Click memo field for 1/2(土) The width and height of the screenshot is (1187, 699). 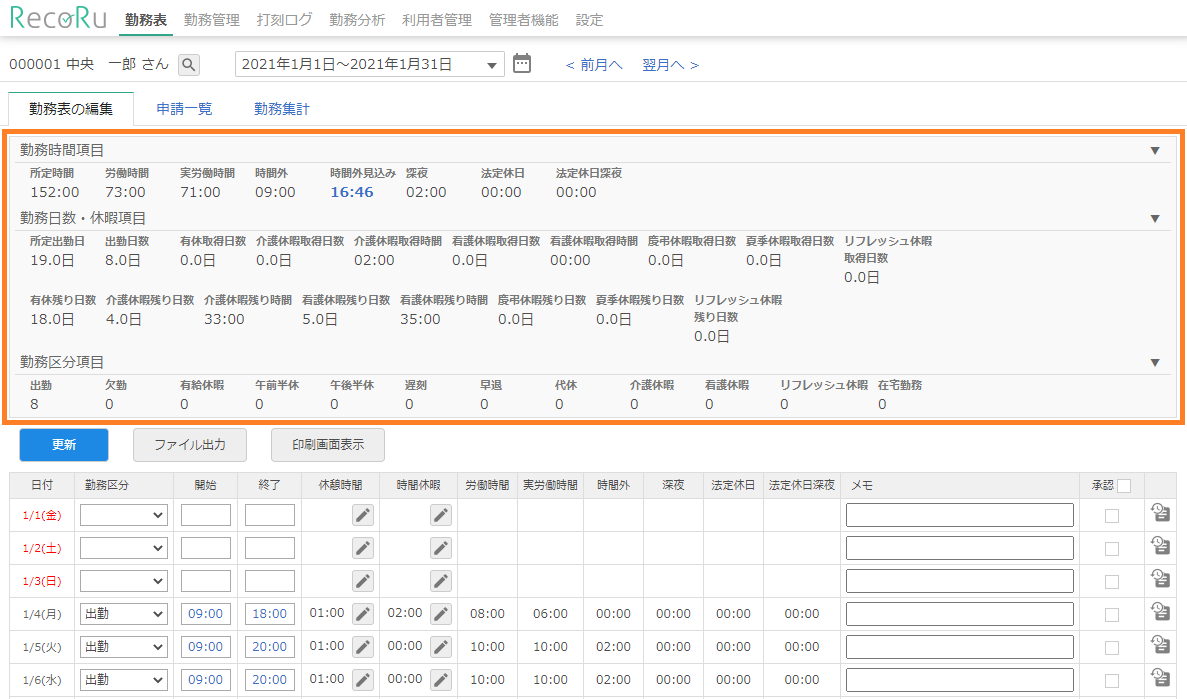[x=960, y=548]
